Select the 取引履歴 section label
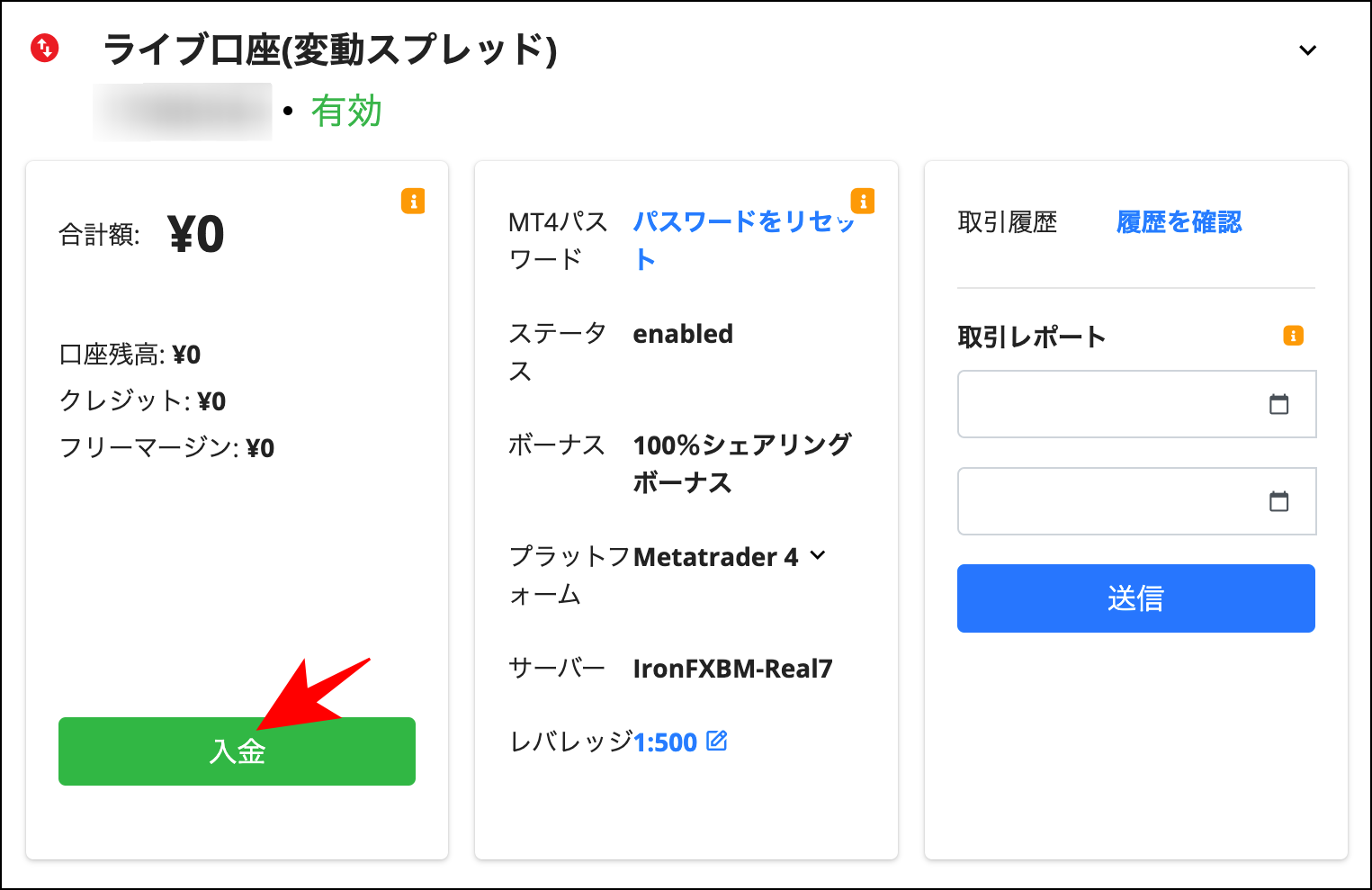 1007,221
